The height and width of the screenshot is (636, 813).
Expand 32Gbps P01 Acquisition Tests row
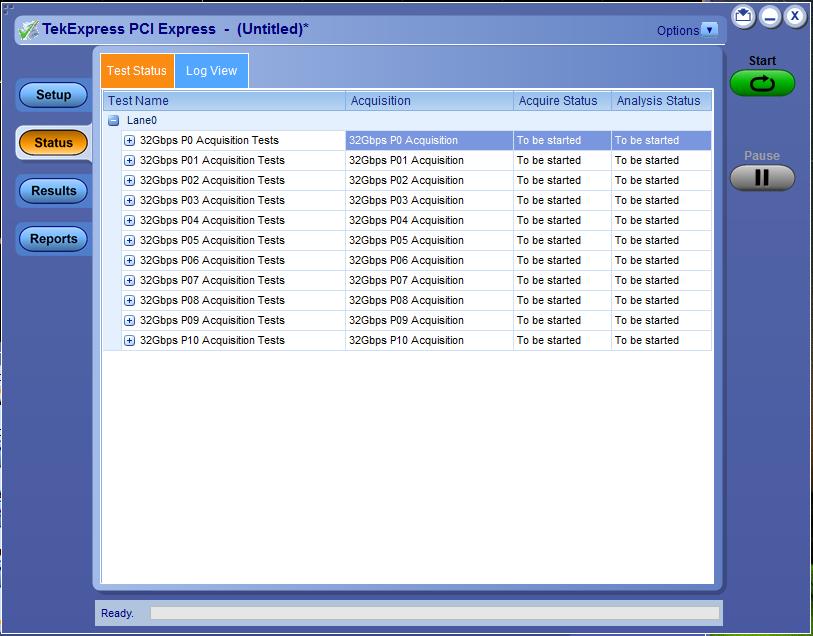click(x=130, y=161)
